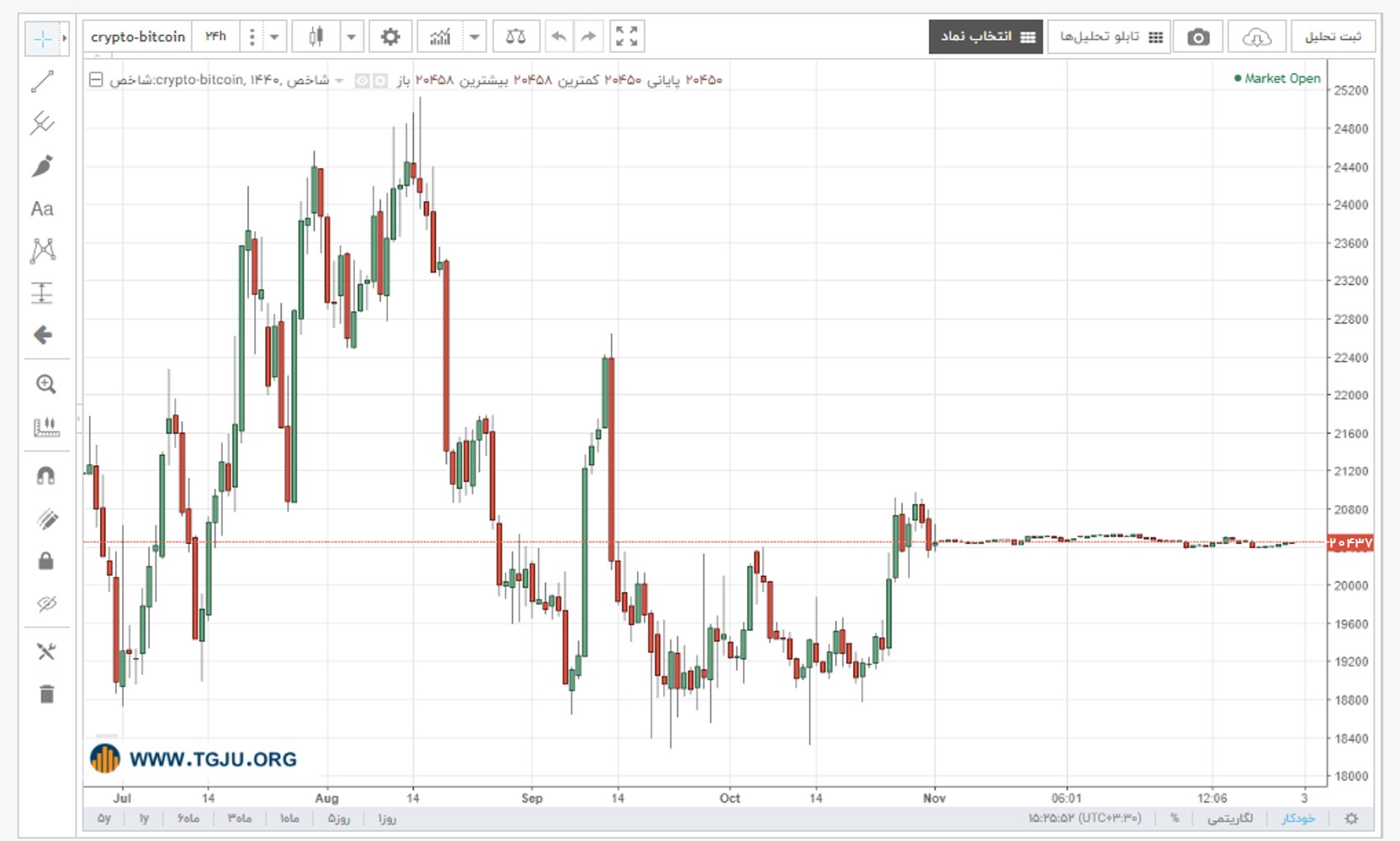This screenshot has height=841, width=1400.
Task: Select the 1y time range
Action: pyautogui.click(x=144, y=818)
